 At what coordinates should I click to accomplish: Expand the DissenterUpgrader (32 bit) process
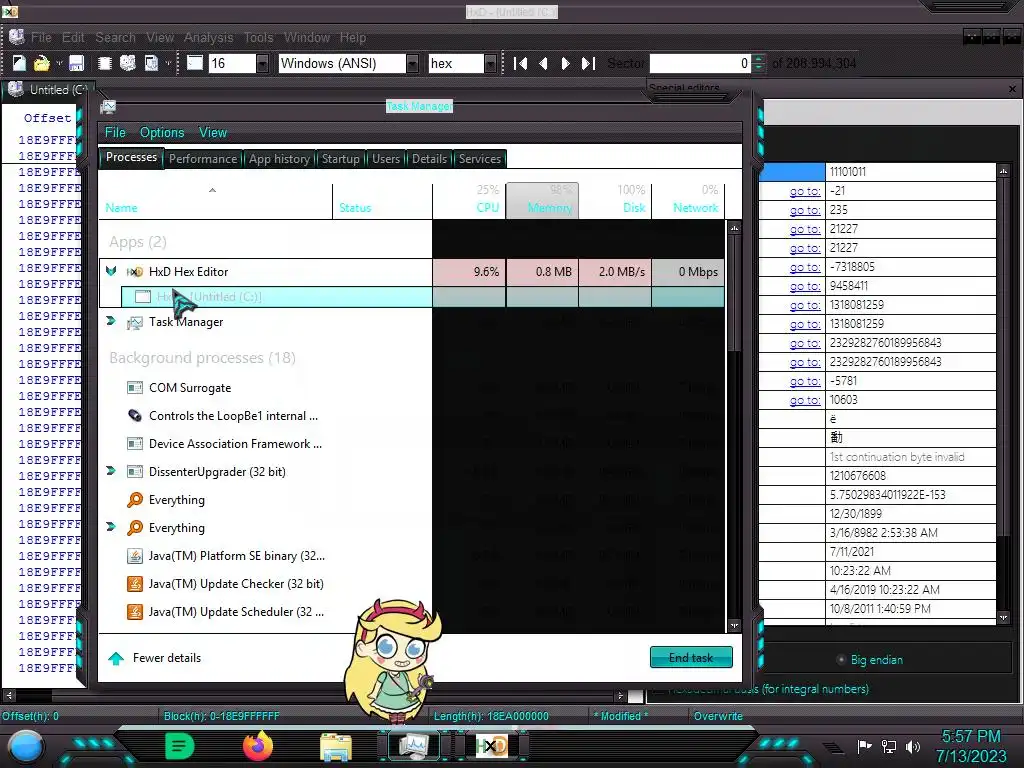pyautogui.click(x=111, y=471)
